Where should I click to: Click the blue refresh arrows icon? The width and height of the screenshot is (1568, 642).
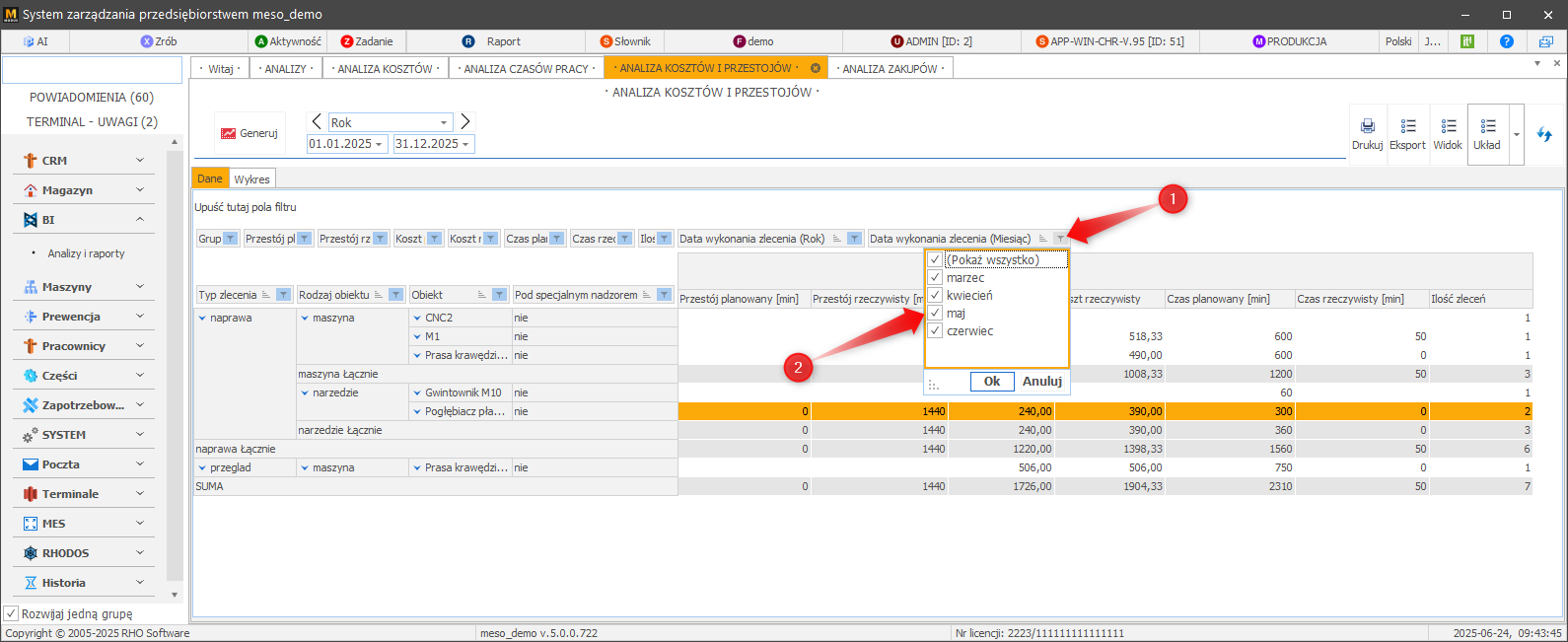click(x=1544, y=134)
